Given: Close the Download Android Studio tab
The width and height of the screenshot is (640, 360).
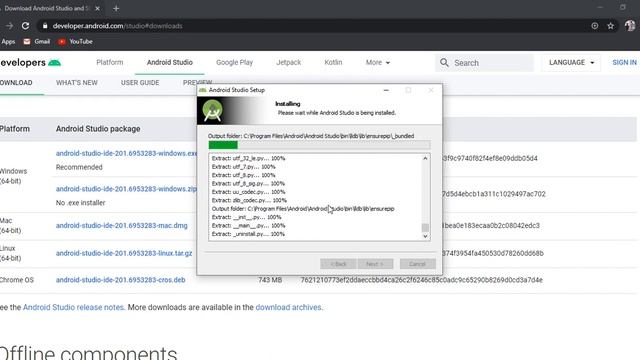Looking at the screenshot, I should 97,8.
